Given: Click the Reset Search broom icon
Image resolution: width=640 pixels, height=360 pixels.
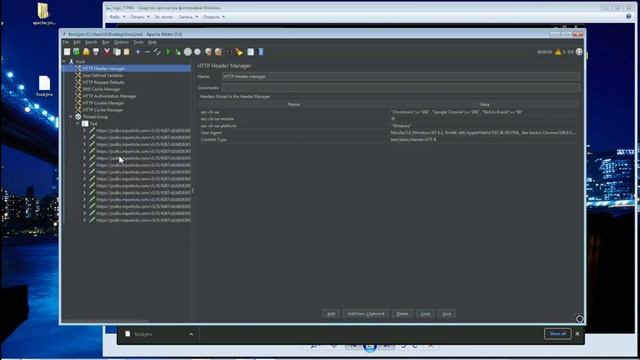Looking at the screenshot, I should [x=239, y=52].
